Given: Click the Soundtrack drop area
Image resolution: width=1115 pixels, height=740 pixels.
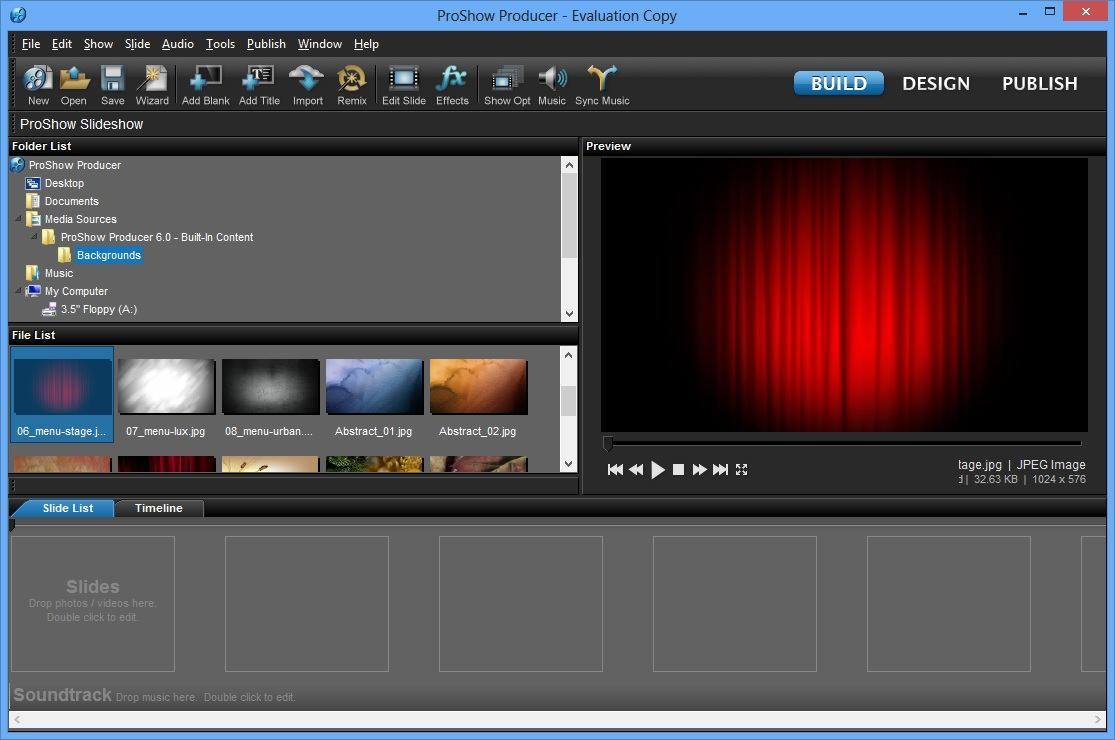Looking at the screenshot, I should tap(558, 695).
